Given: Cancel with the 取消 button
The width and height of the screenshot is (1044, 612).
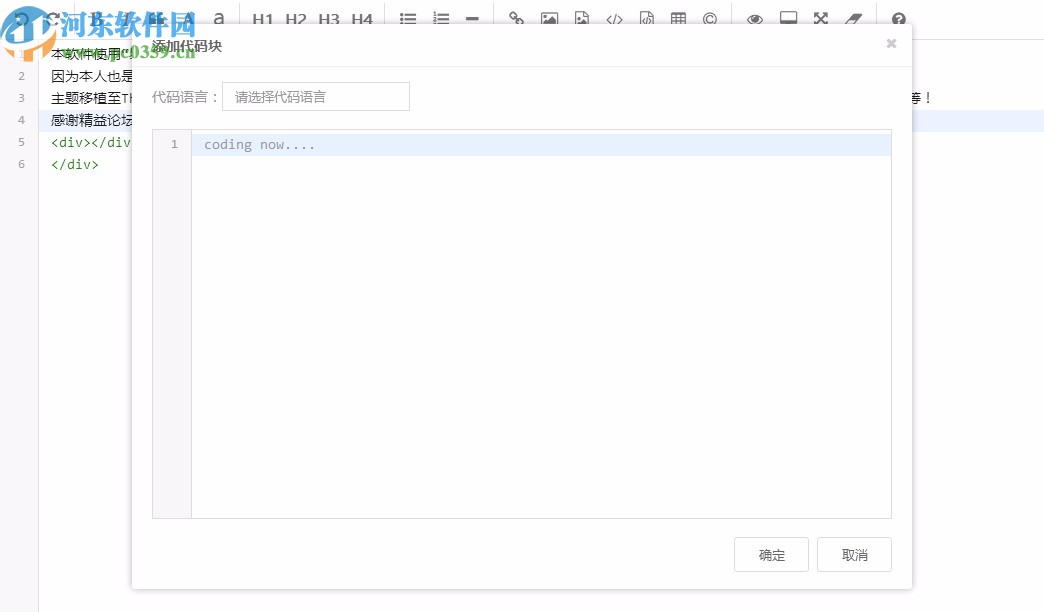Looking at the screenshot, I should coord(854,554).
